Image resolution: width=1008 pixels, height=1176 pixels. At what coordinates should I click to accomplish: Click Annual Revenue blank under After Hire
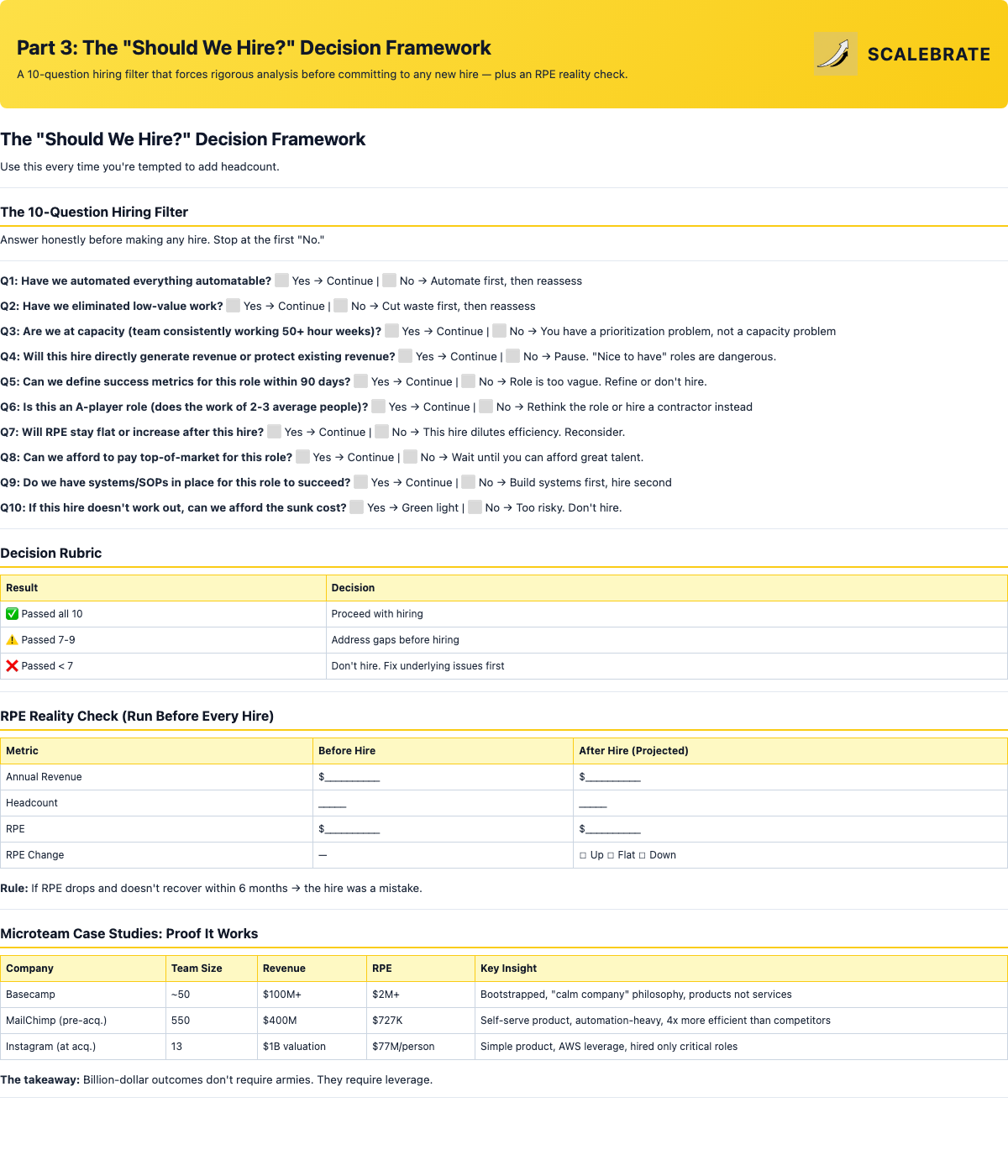coord(610,777)
